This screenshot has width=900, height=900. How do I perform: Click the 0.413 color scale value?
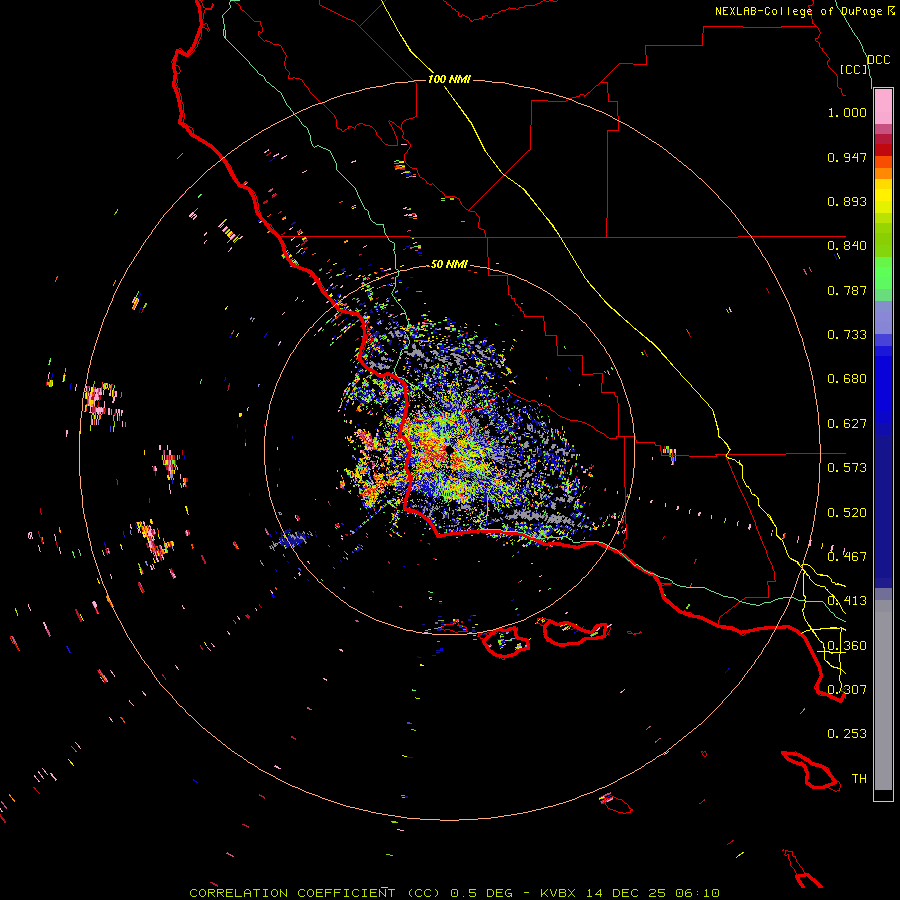847,601
